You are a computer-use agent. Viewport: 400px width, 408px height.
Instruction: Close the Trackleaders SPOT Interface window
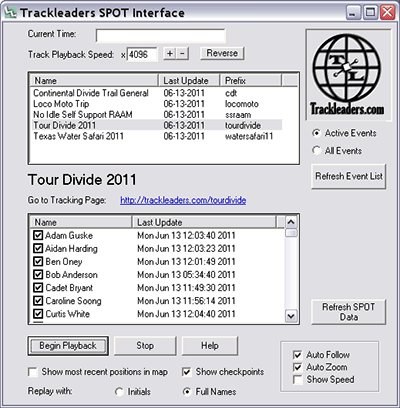click(388, 13)
